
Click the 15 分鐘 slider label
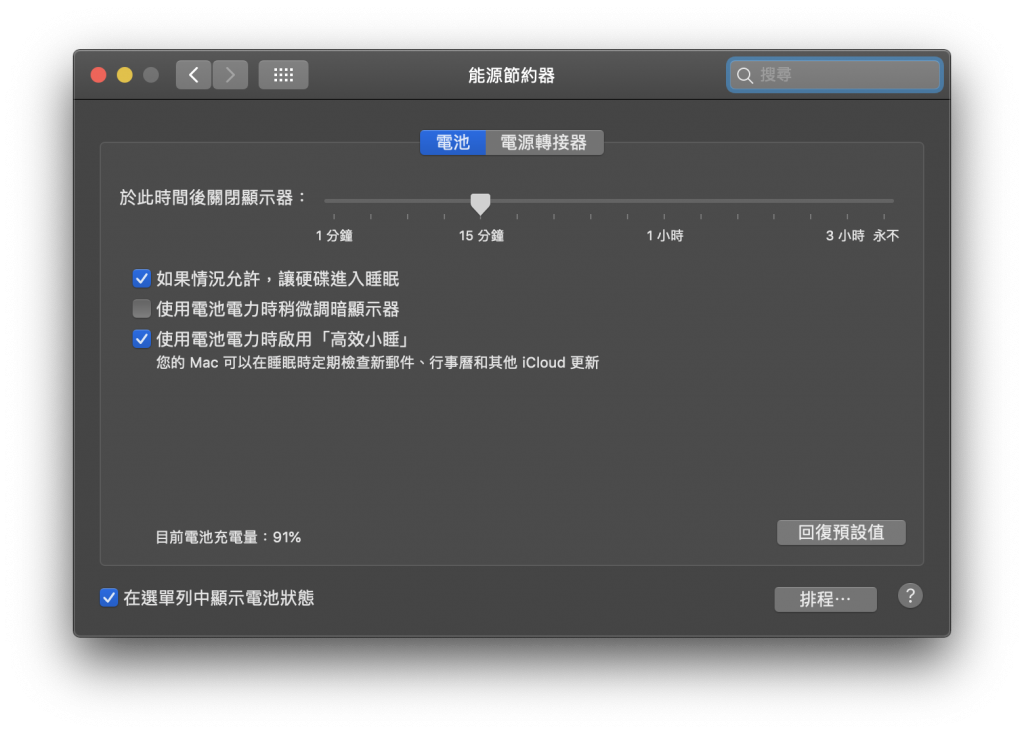(x=481, y=236)
